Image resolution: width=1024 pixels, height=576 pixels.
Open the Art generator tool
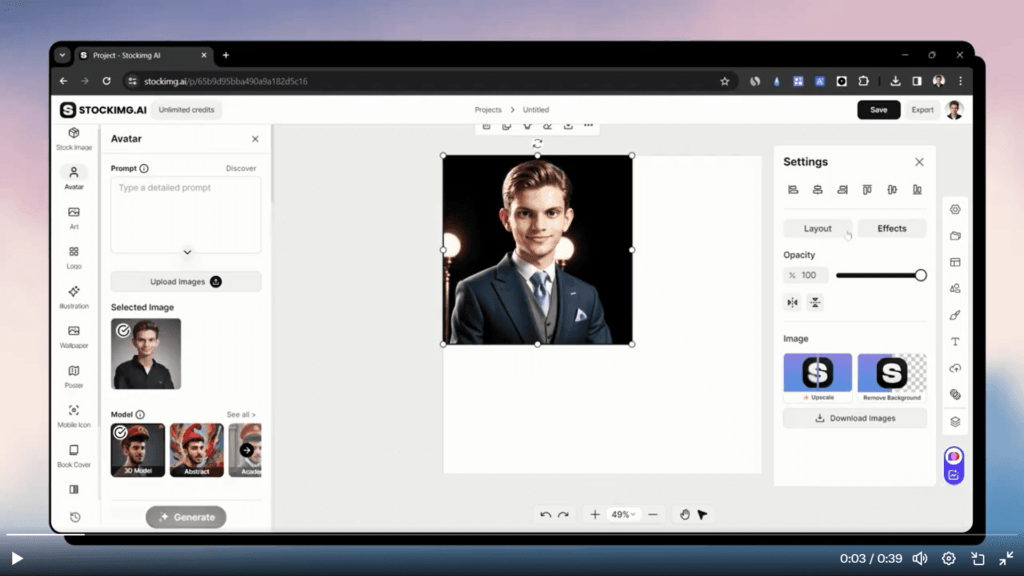click(x=74, y=217)
